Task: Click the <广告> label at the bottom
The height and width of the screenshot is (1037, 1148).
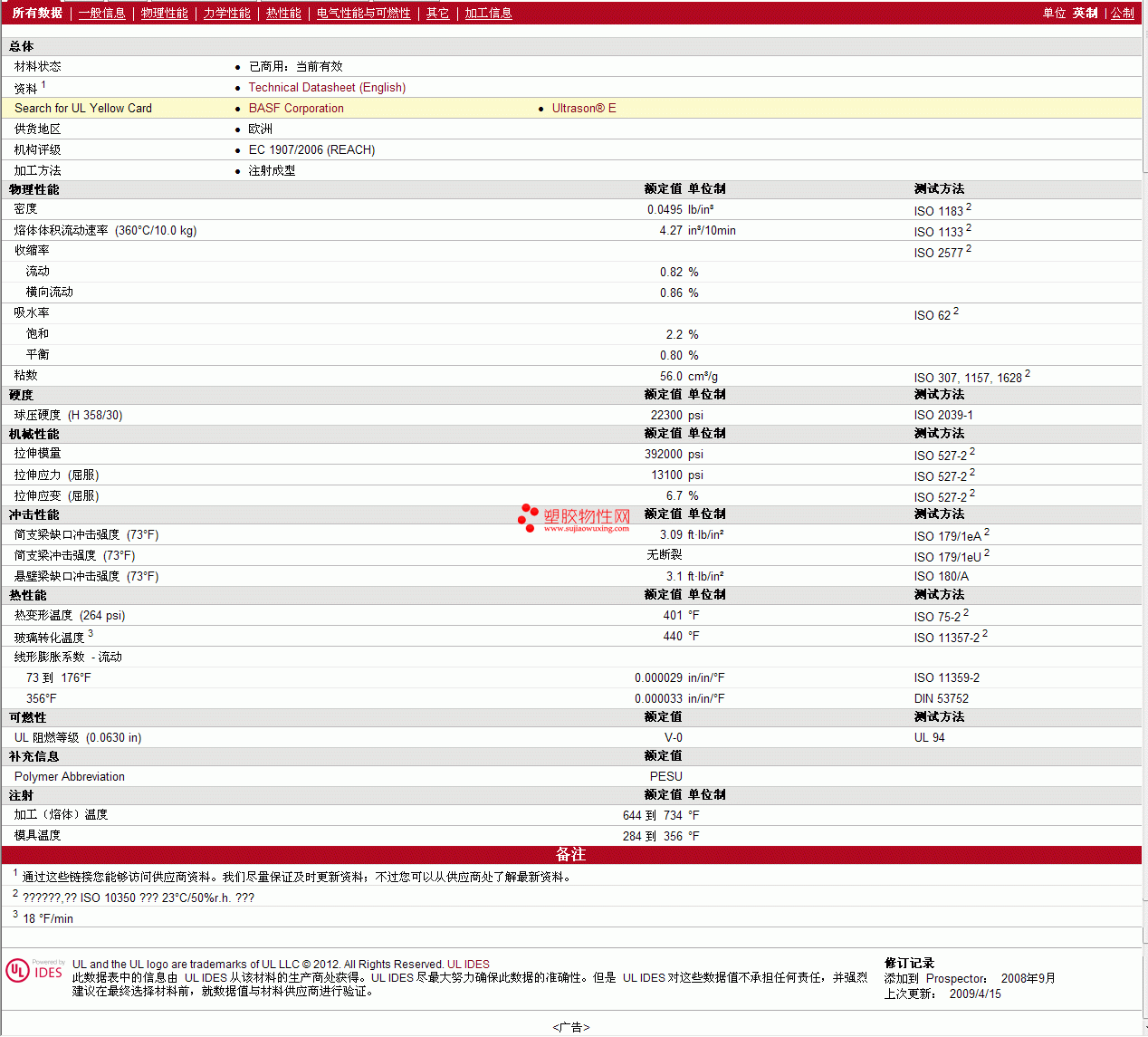Action: coord(571,1027)
